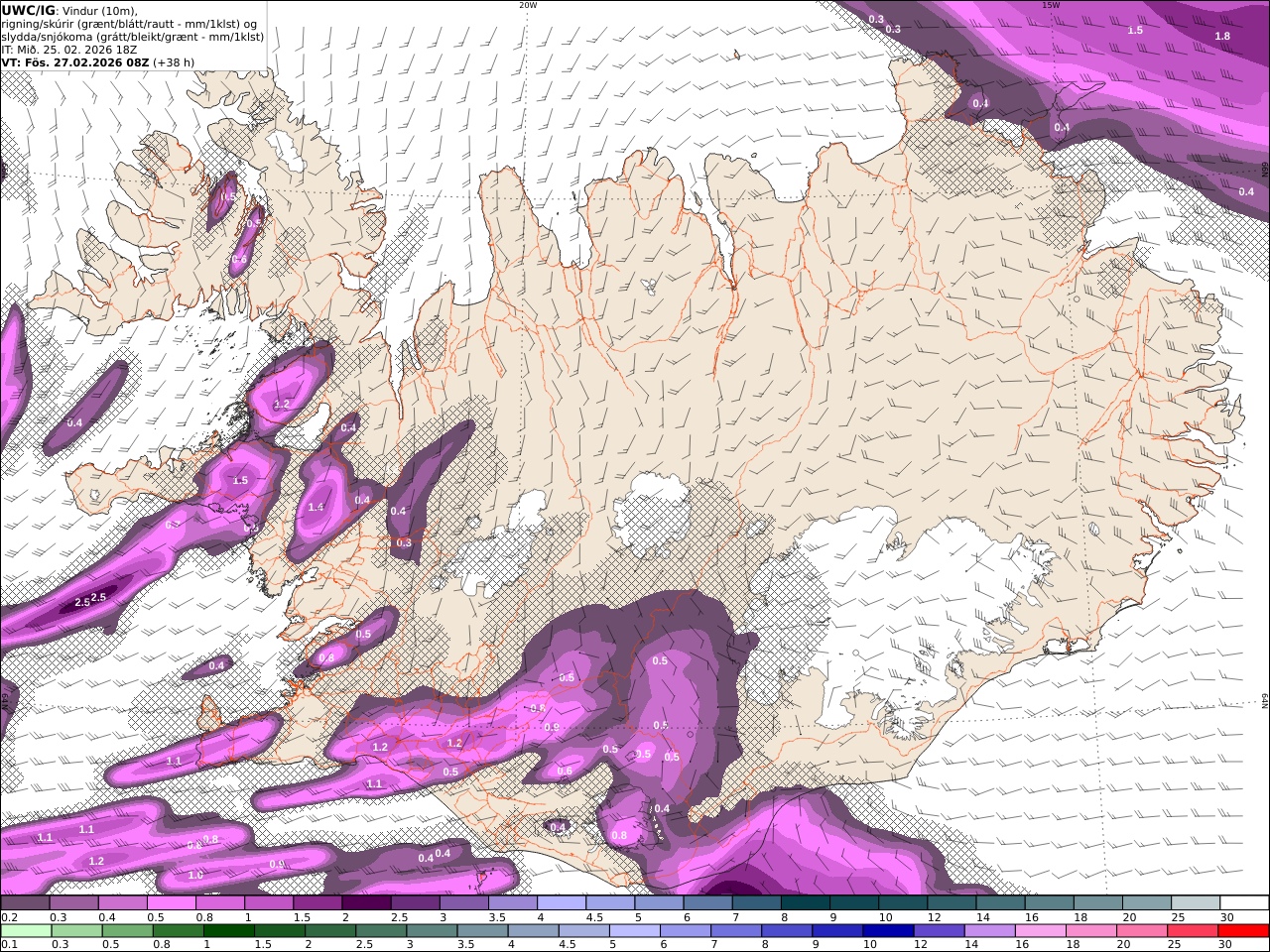The width and height of the screenshot is (1270, 952).
Task: Click the 1.8 snowfall value on the map
Action: (x=1222, y=36)
